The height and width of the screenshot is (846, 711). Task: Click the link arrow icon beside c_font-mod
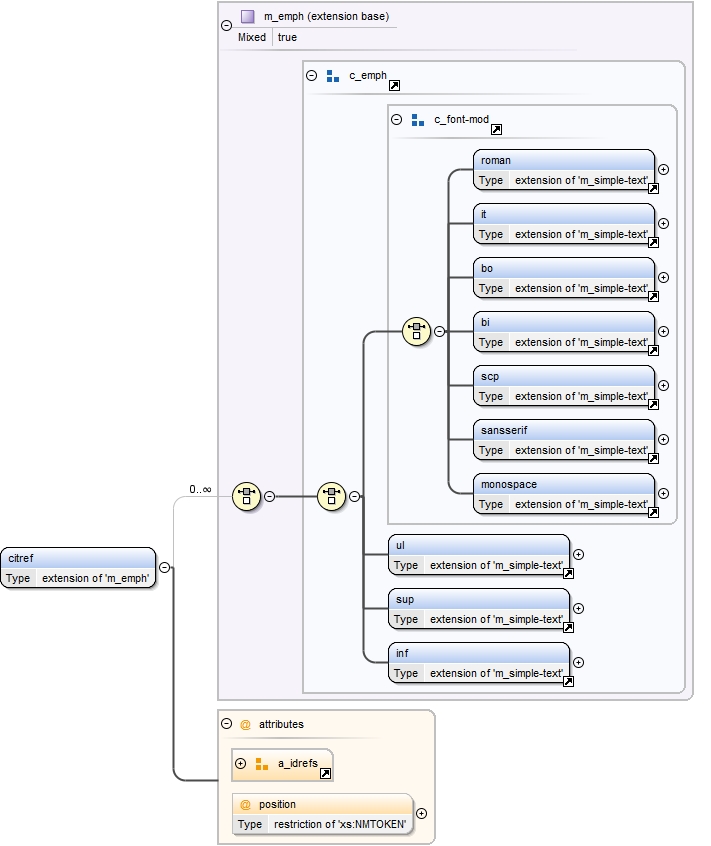496,130
